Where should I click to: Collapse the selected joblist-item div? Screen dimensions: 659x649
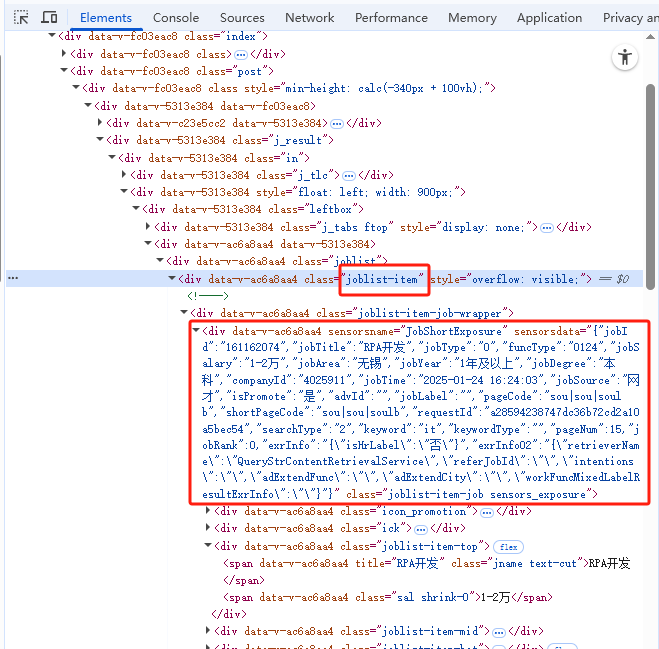[x=171, y=278]
